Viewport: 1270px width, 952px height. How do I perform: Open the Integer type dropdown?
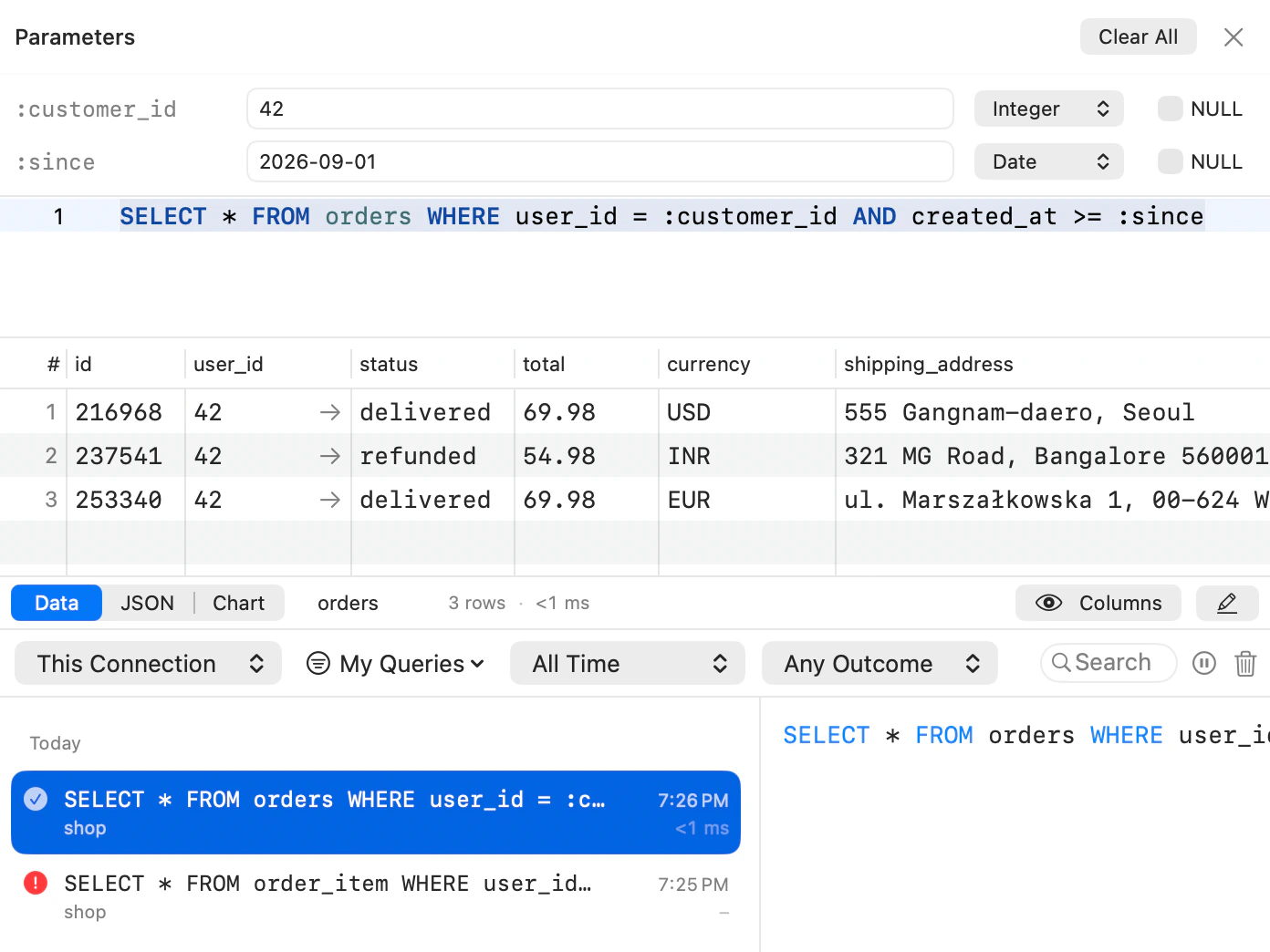click(x=1049, y=109)
